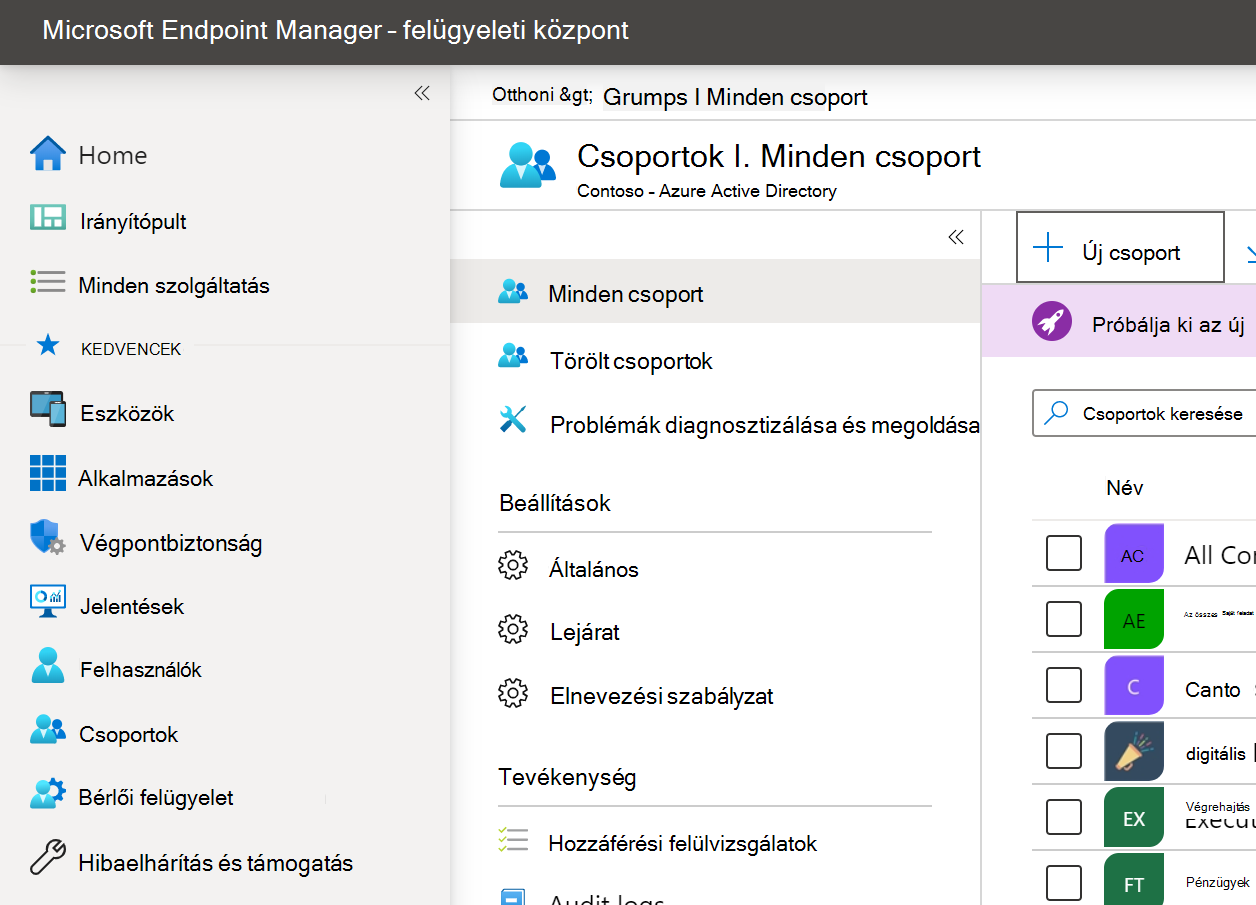Go to Minden szolgáltatás
The height and width of the screenshot is (905, 1256).
pyautogui.click(x=174, y=285)
